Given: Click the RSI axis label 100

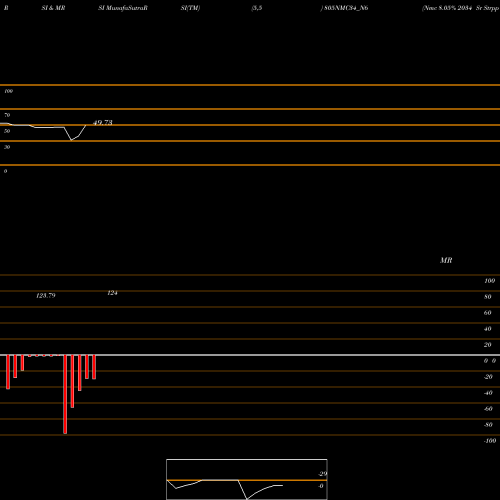Looking at the screenshot, I should click(8, 91).
